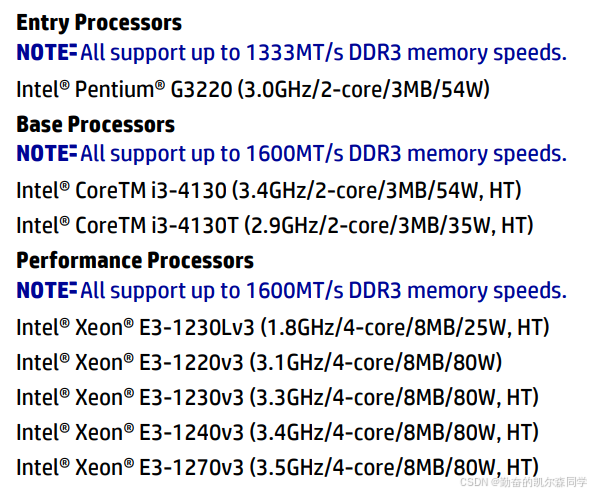Click the registered mark after Pentium
Screen dimensions: 591x493
[x=160, y=85]
